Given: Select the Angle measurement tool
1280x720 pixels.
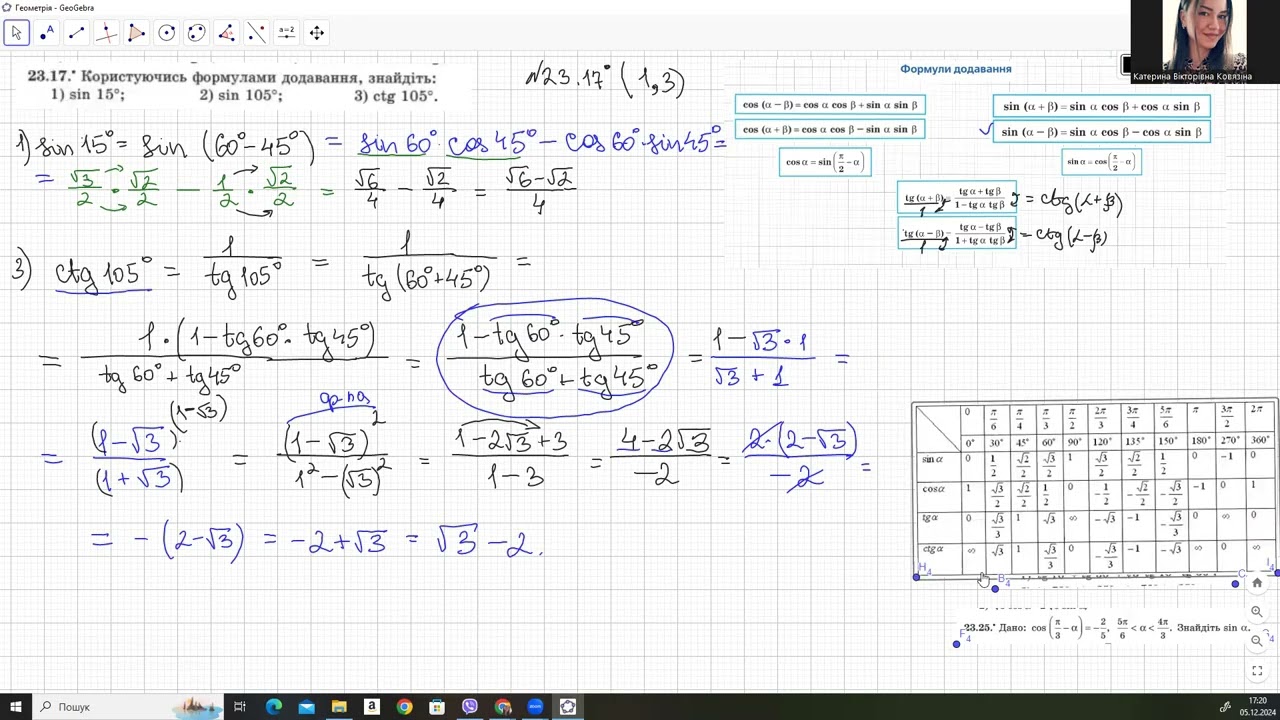Looking at the screenshot, I should (226, 33).
